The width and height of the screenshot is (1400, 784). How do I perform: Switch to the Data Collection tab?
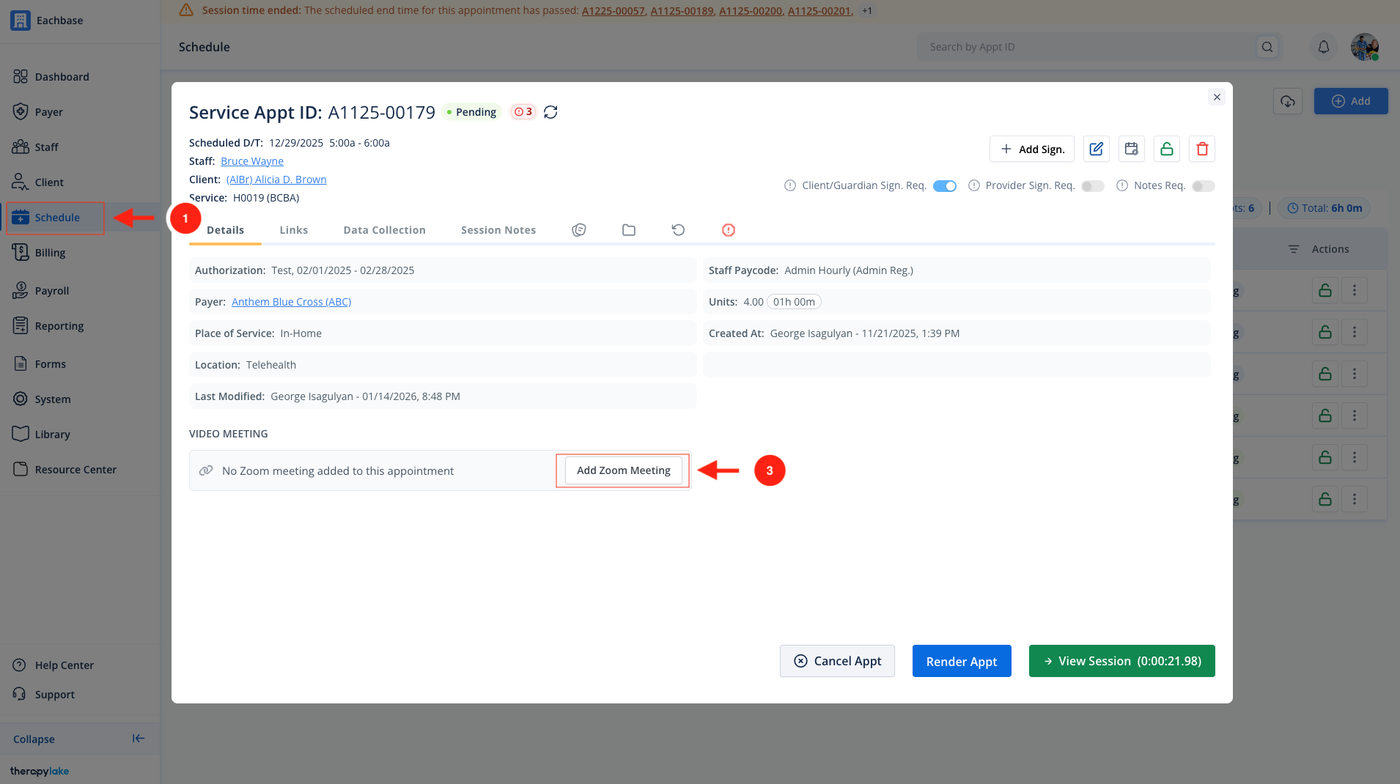[x=384, y=230]
